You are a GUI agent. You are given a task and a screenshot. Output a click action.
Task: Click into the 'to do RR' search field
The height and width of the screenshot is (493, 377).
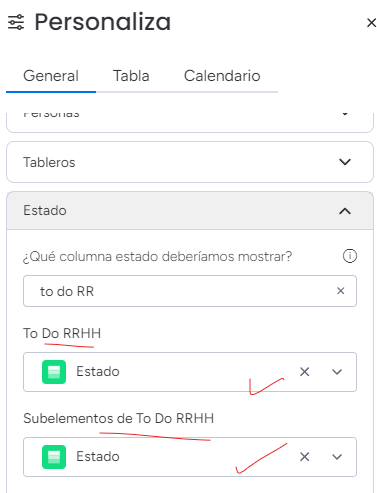pos(190,291)
